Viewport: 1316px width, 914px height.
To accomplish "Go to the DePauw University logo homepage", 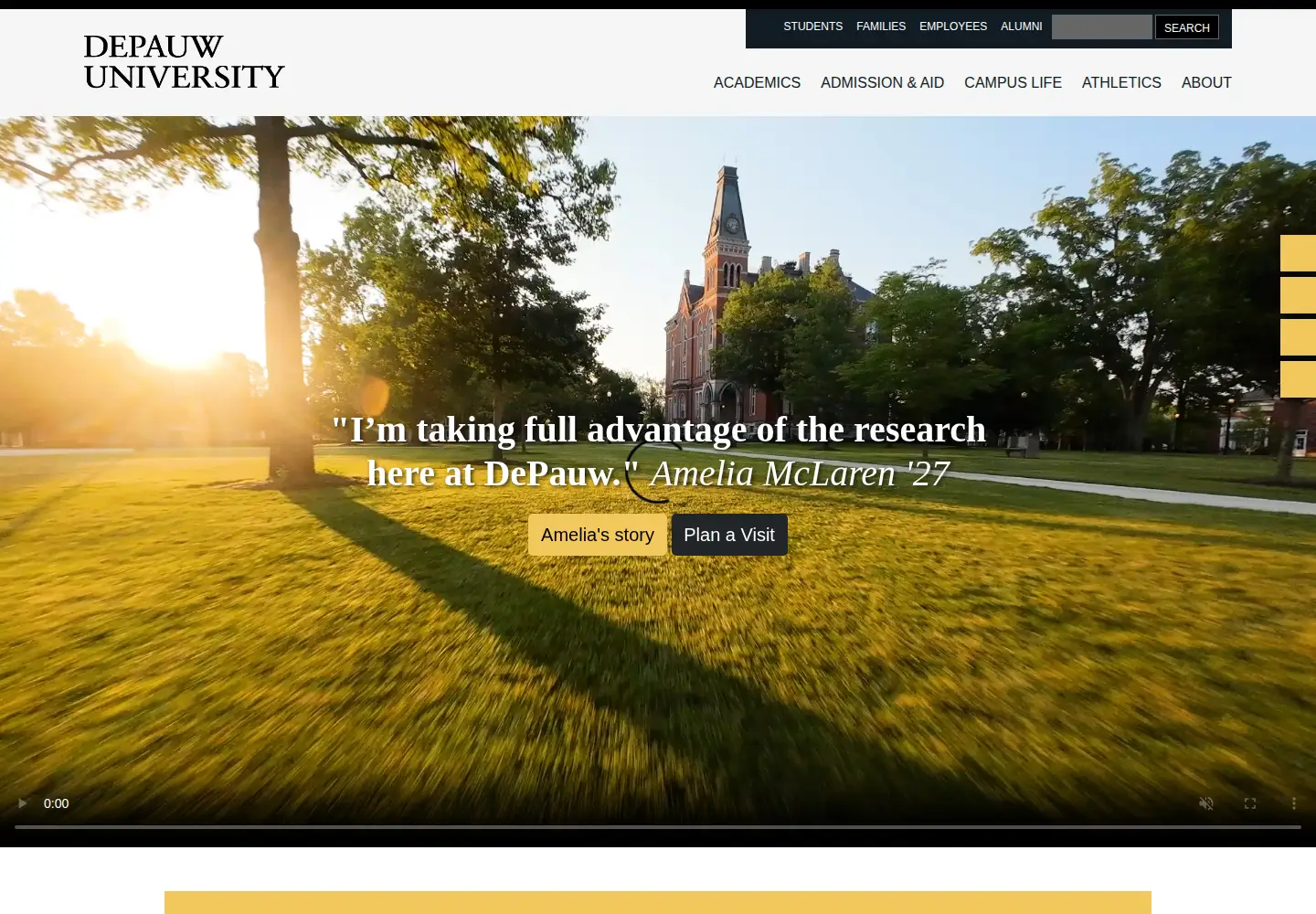I will point(184,62).
